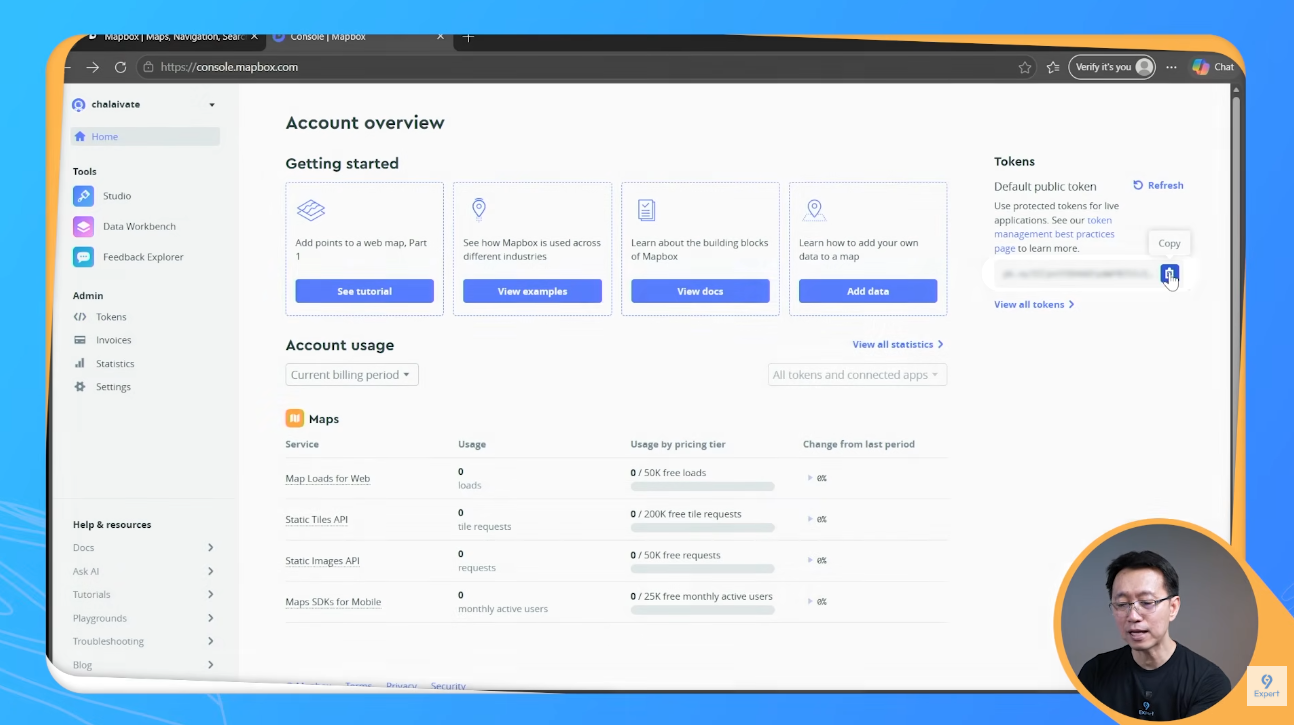This screenshot has height=725, width=1294.
Task: Click the Add data button
Action: pos(868,291)
